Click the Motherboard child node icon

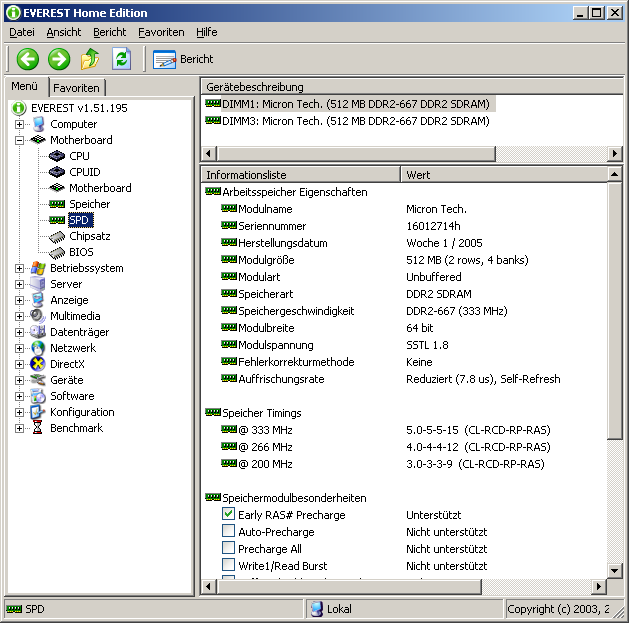[57, 188]
